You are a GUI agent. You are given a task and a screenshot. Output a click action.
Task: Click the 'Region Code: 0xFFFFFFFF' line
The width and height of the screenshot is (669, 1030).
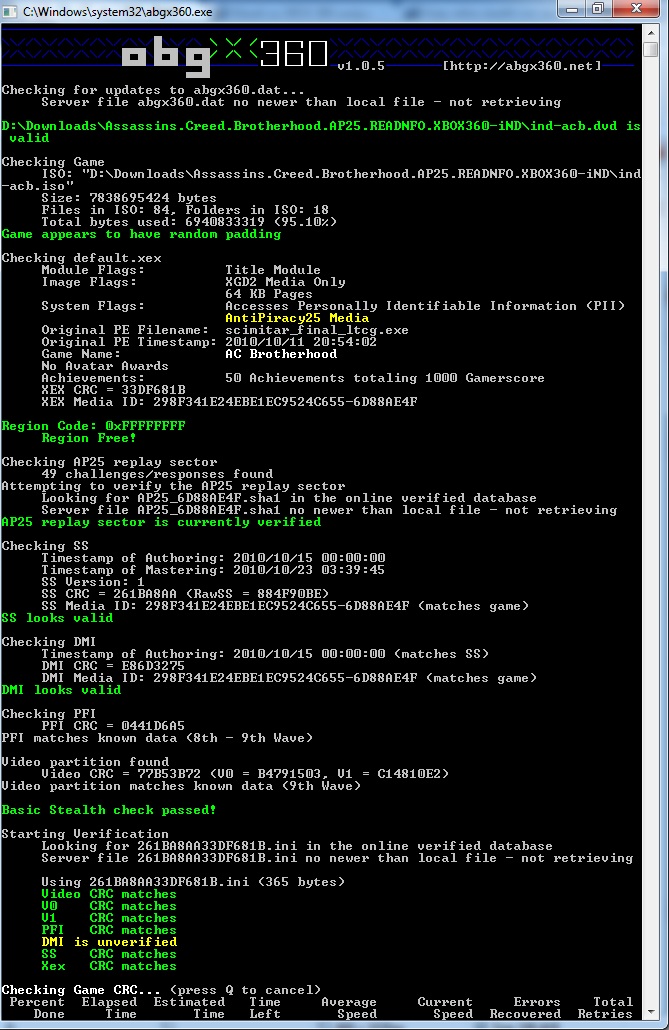pos(93,426)
